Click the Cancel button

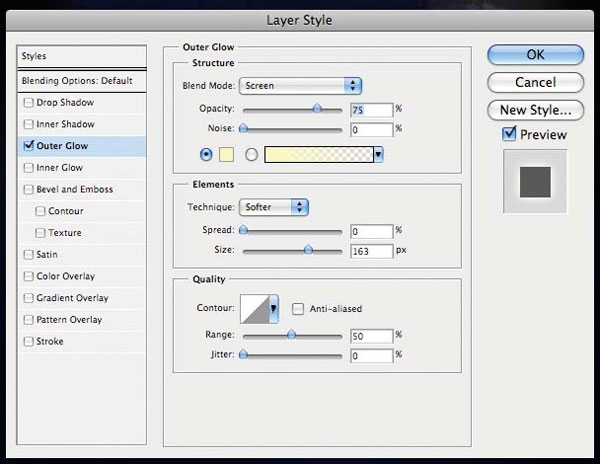click(x=535, y=82)
